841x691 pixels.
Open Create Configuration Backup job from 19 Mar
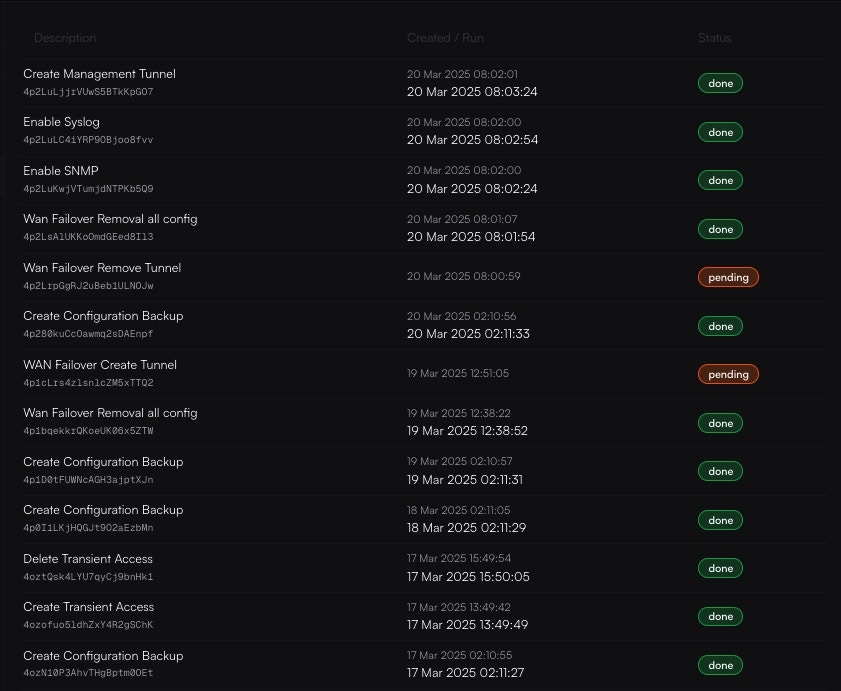tap(103, 461)
